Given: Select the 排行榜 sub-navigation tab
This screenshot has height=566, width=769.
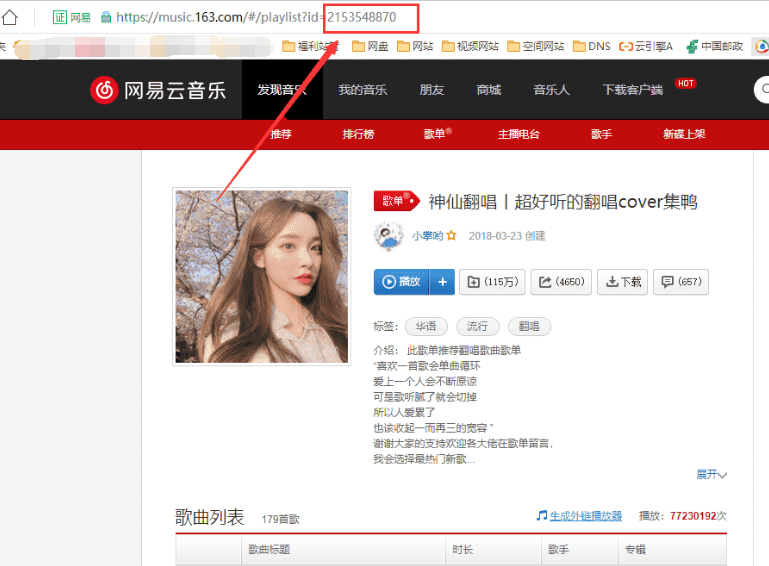Looking at the screenshot, I should click(x=359, y=134).
